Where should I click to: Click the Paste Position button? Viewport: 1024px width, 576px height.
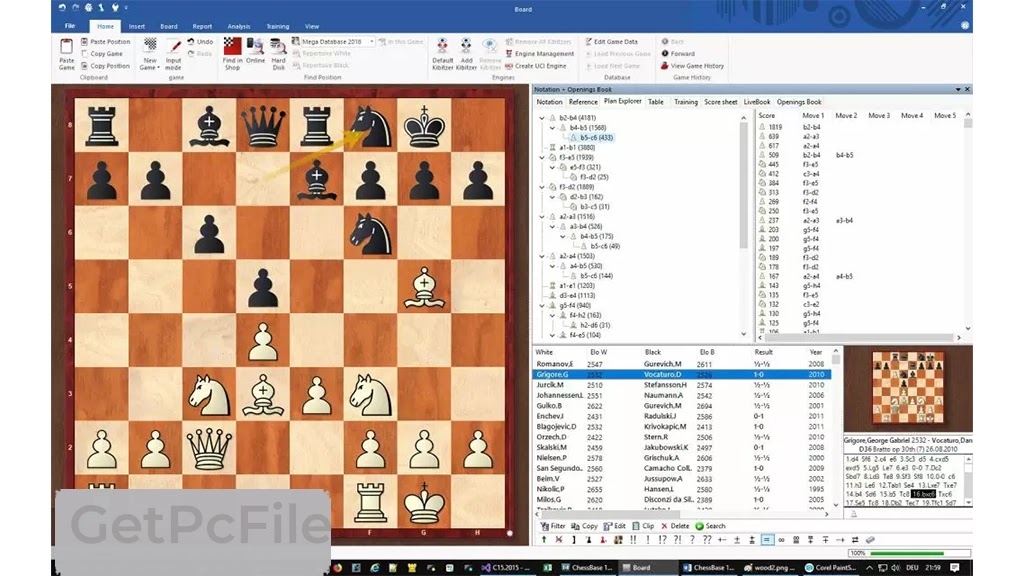105,41
